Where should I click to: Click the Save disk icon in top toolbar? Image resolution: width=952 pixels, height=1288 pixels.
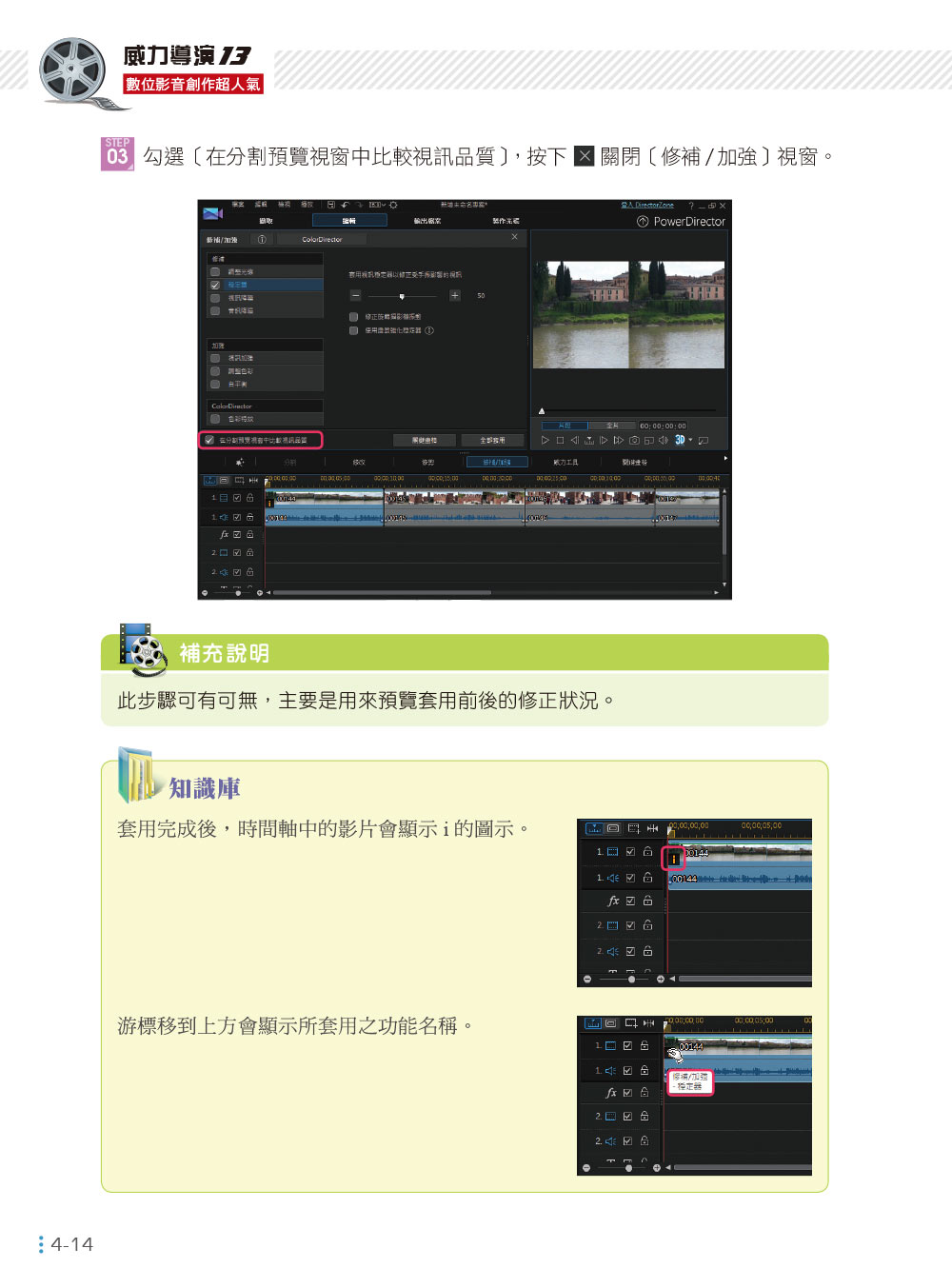pyautogui.click(x=331, y=205)
